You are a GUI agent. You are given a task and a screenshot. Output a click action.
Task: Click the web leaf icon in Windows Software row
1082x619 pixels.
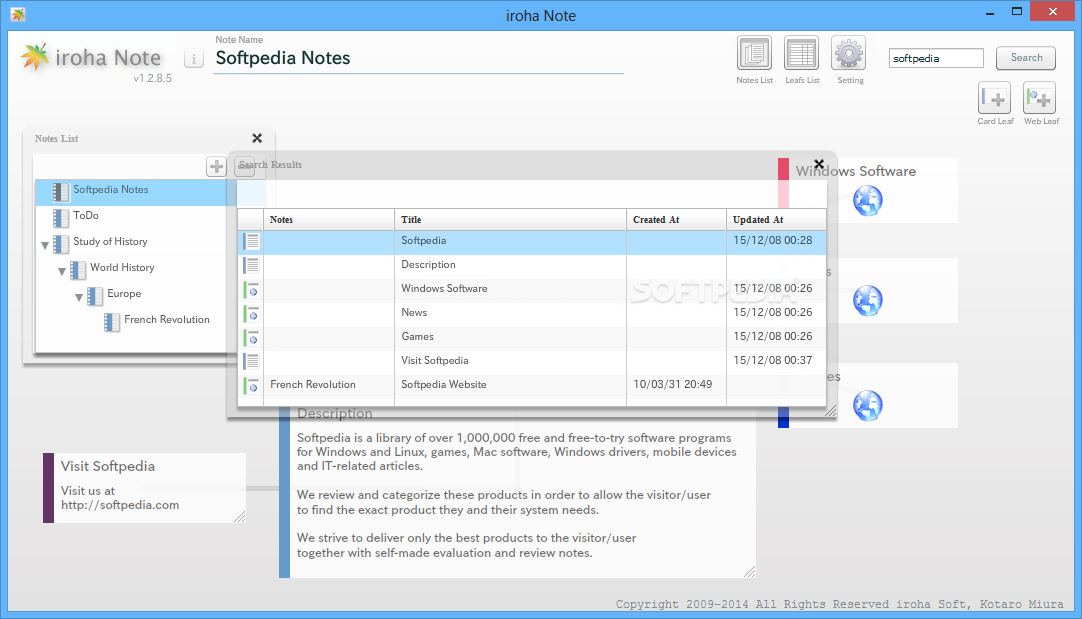tap(251, 289)
